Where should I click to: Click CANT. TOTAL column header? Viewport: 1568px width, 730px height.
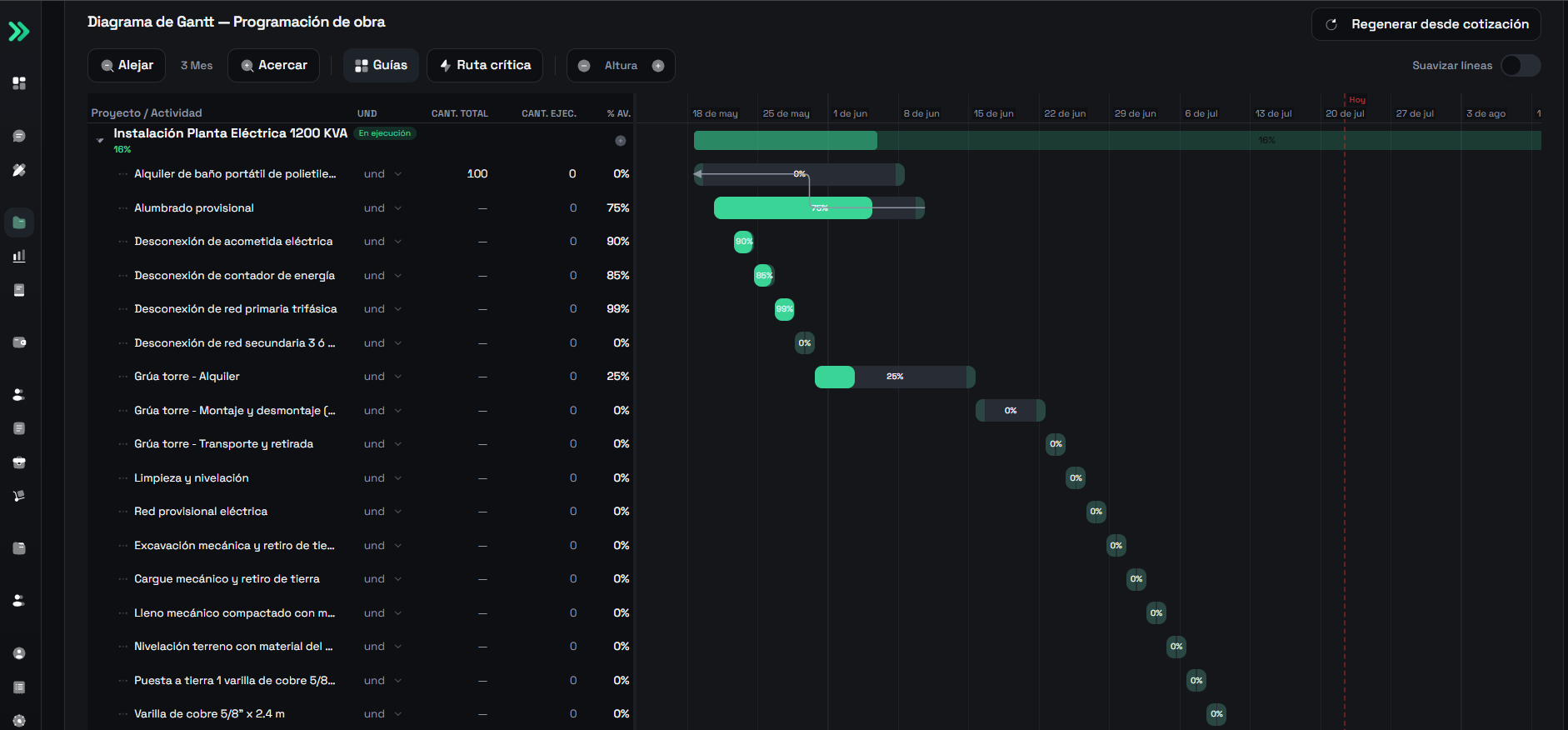460,114
